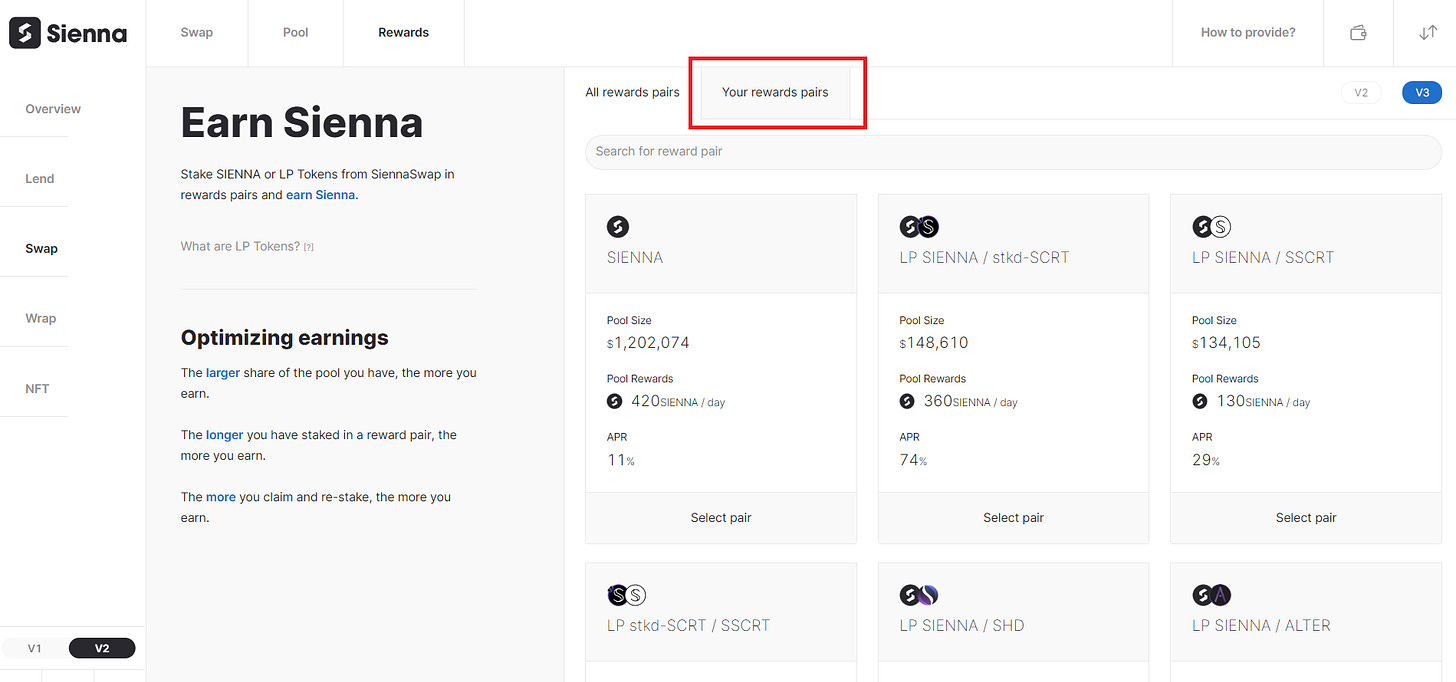1456x682 pixels.
Task: Select the V1 version in sidebar
Action: coord(35,648)
